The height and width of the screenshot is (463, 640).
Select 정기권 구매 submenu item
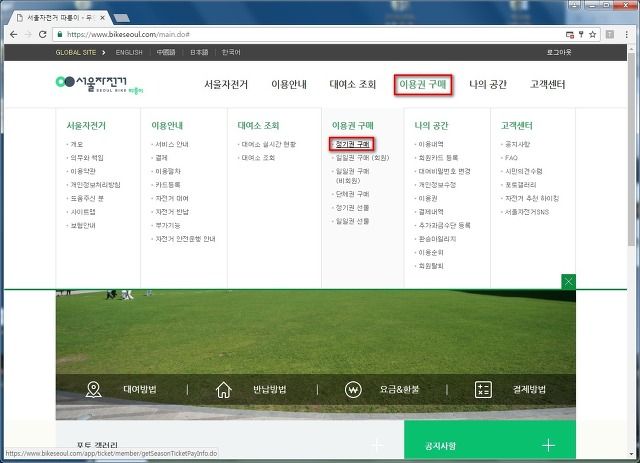pos(352,144)
